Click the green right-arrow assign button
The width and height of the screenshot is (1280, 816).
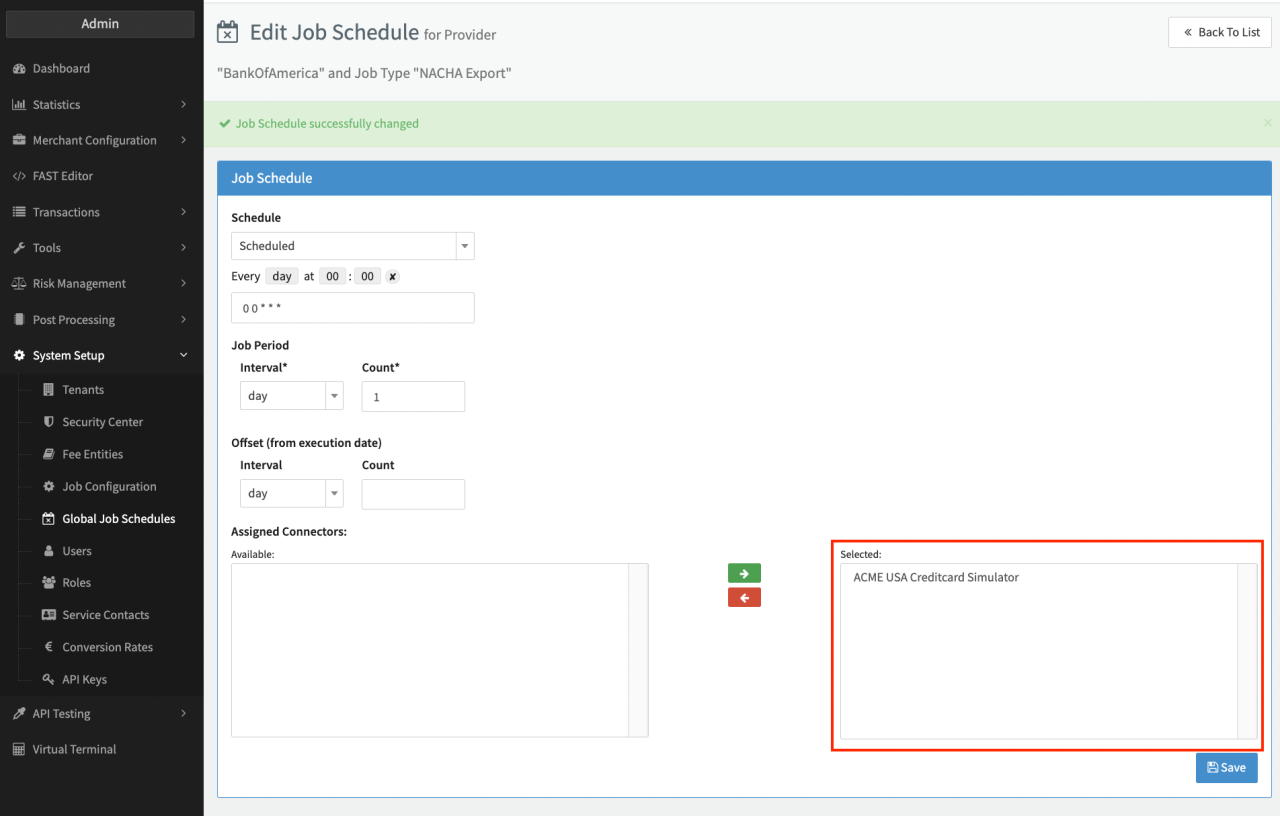[744, 573]
